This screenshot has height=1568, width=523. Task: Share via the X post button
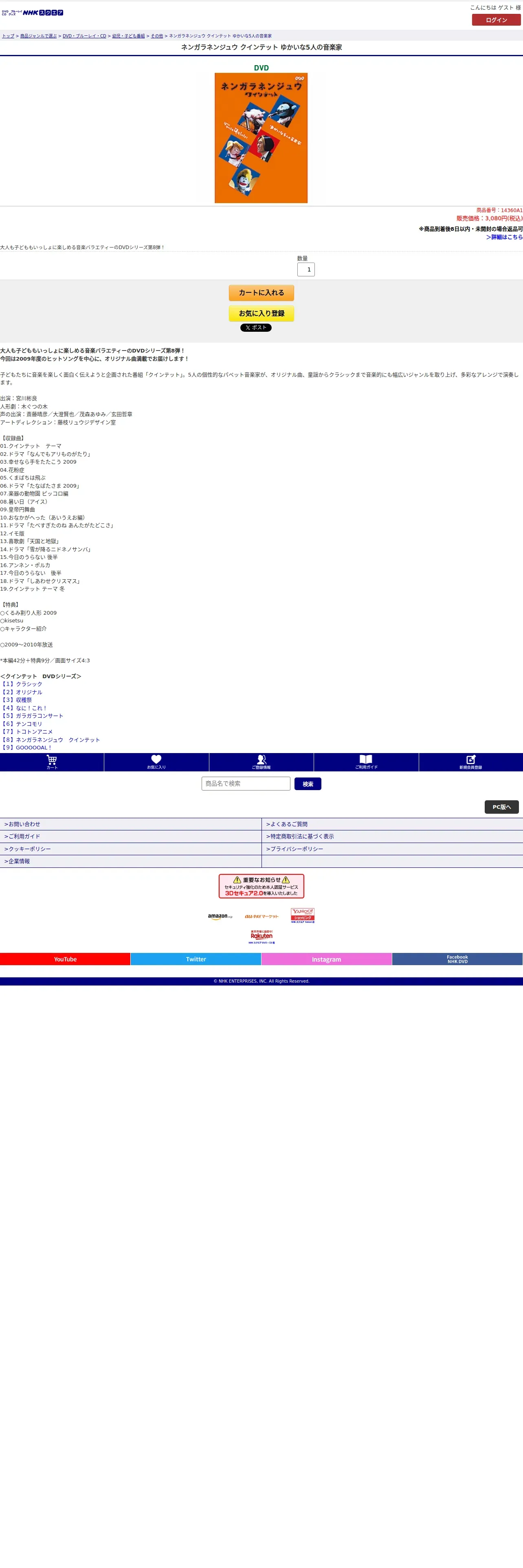(256, 327)
